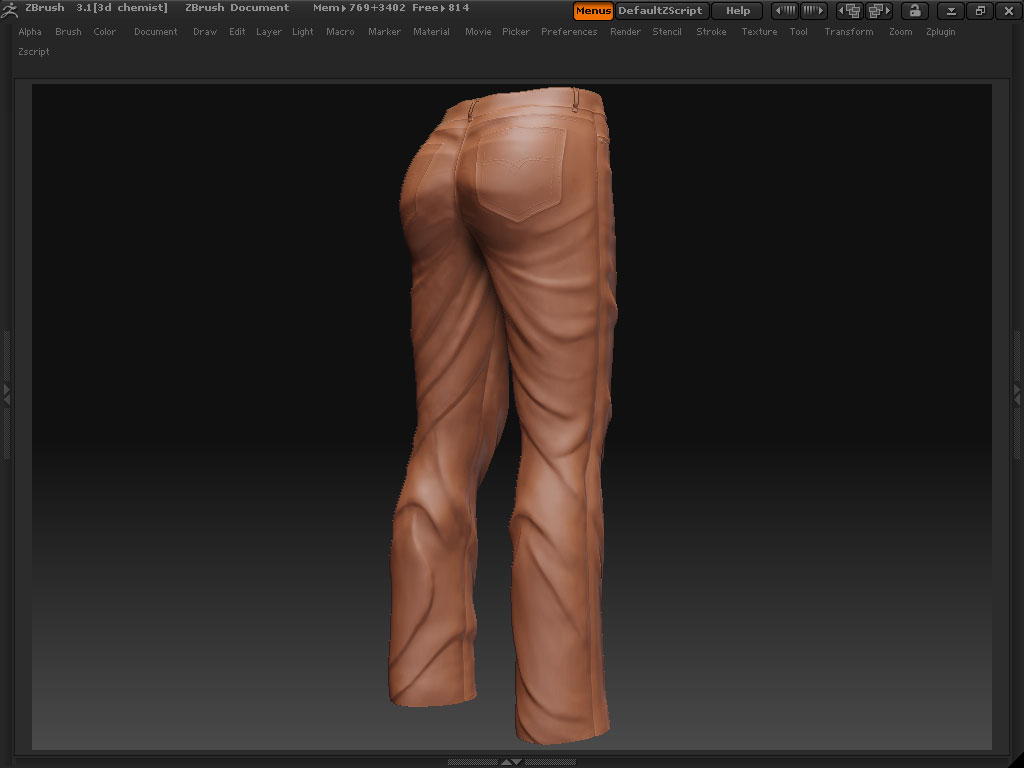Open the Preferences menu

pyautogui.click(x=569, y=31)
